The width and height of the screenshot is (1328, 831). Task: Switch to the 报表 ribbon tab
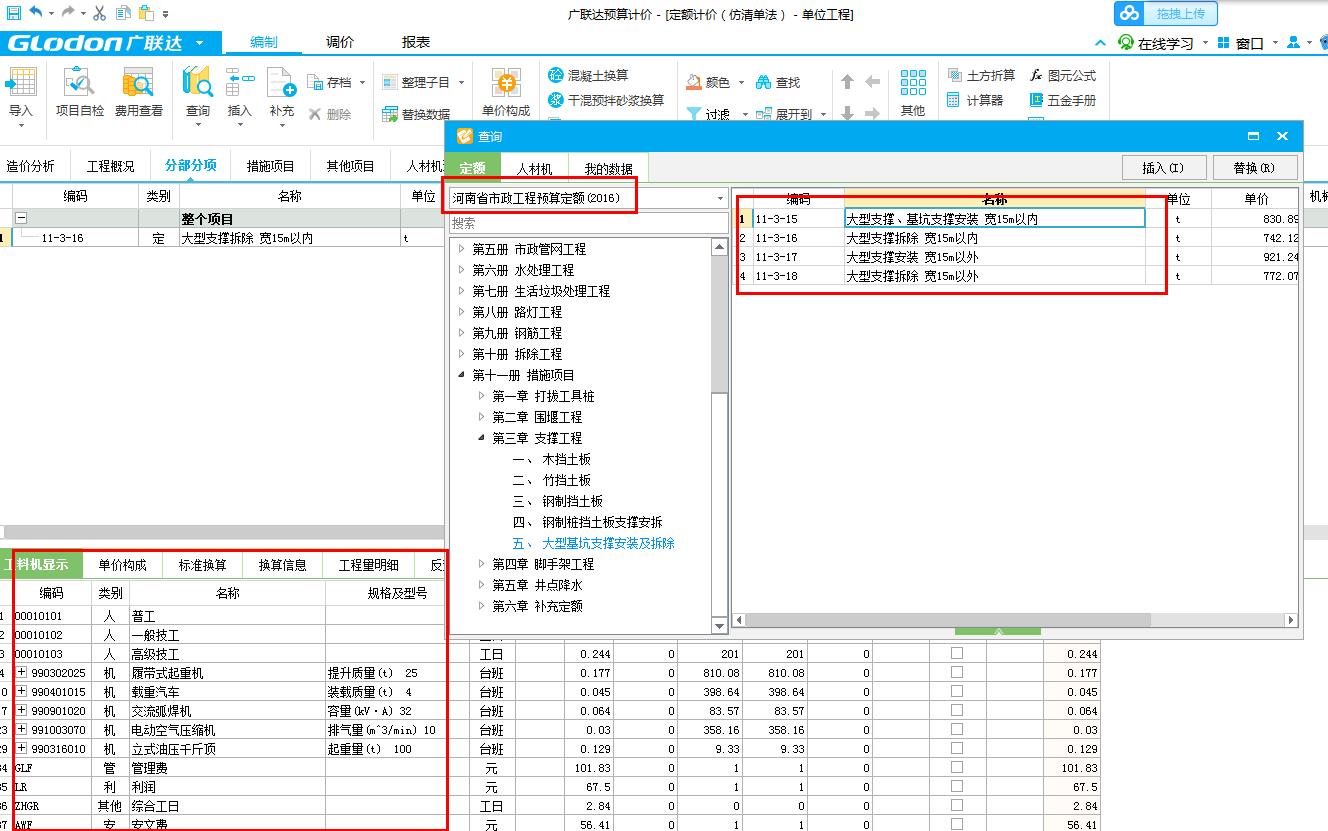coord(416,42)
